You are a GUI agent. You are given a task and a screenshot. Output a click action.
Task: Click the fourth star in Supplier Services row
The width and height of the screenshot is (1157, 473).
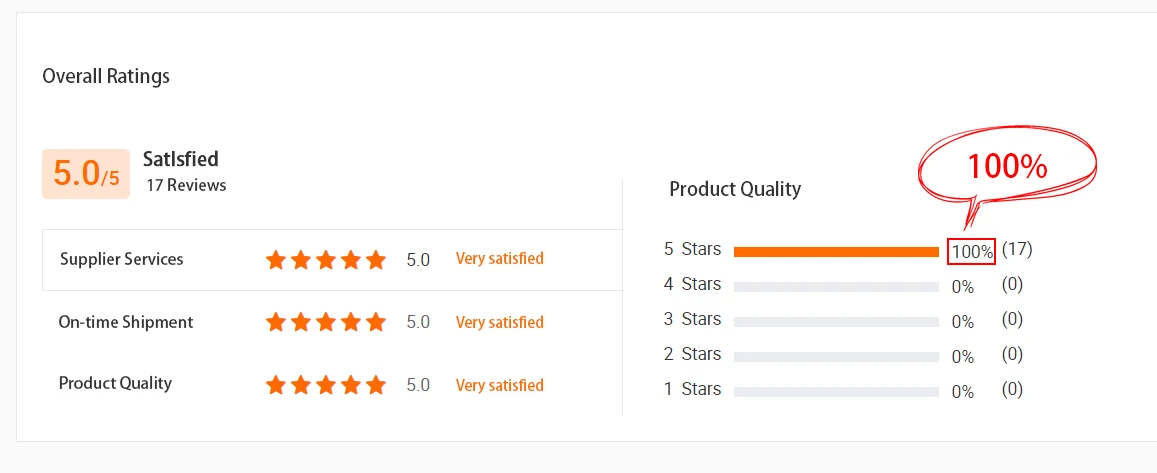[x=351, y=260]
